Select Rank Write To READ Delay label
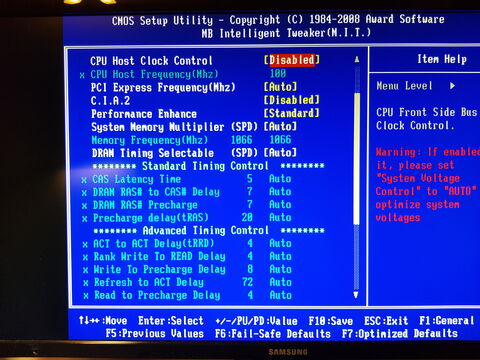The image size is (480, 360). click(x=160, y=256)
